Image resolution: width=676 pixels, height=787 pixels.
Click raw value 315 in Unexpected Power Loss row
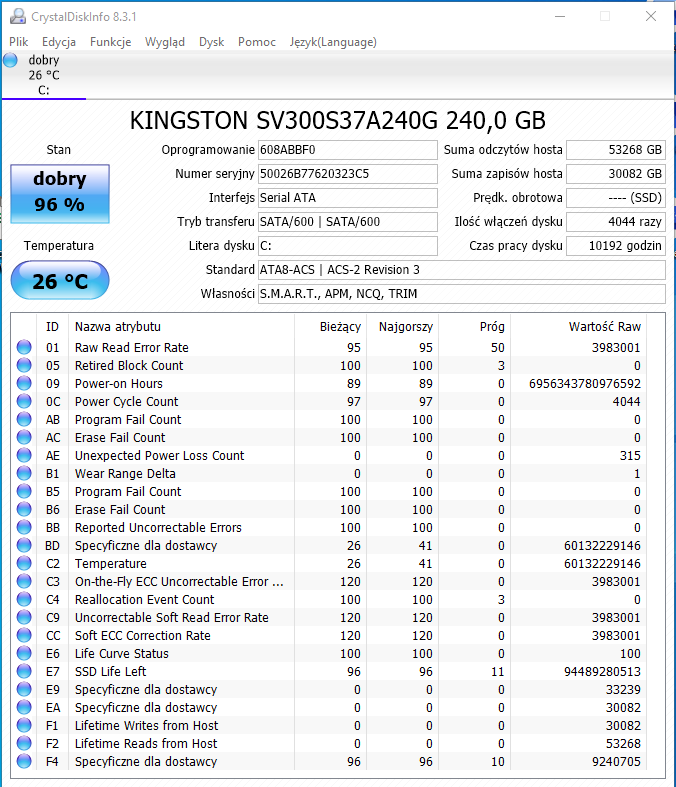(x=630, y=456)
